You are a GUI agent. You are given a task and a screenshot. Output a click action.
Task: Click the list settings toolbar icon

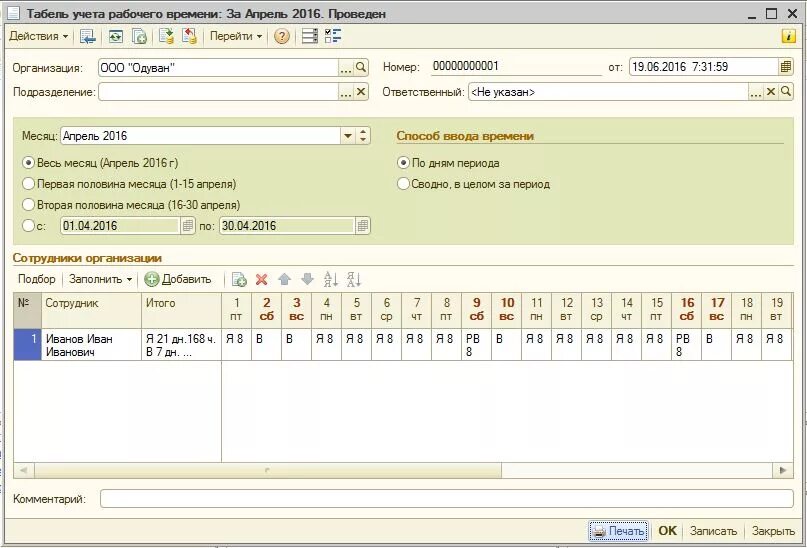click(309, 36)
